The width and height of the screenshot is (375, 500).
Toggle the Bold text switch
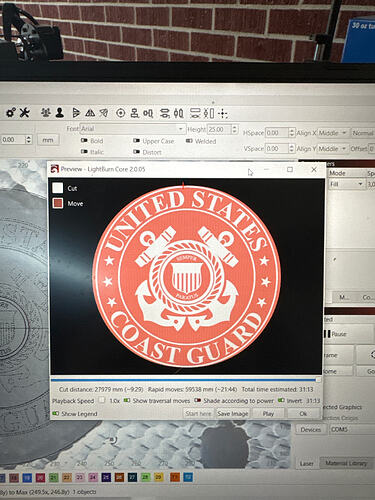(84, 141)
